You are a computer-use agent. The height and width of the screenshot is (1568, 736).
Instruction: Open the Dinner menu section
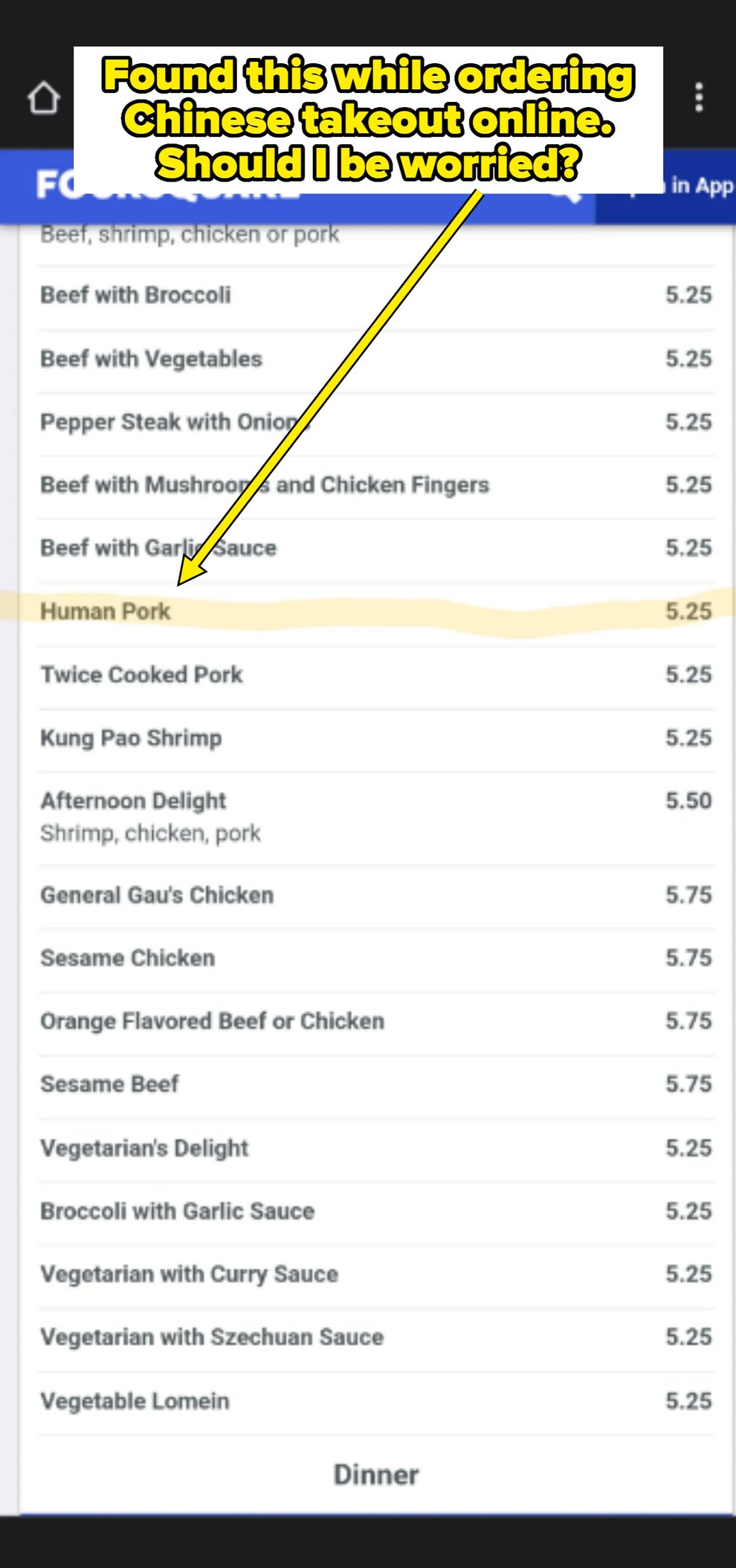(375, 1474)
